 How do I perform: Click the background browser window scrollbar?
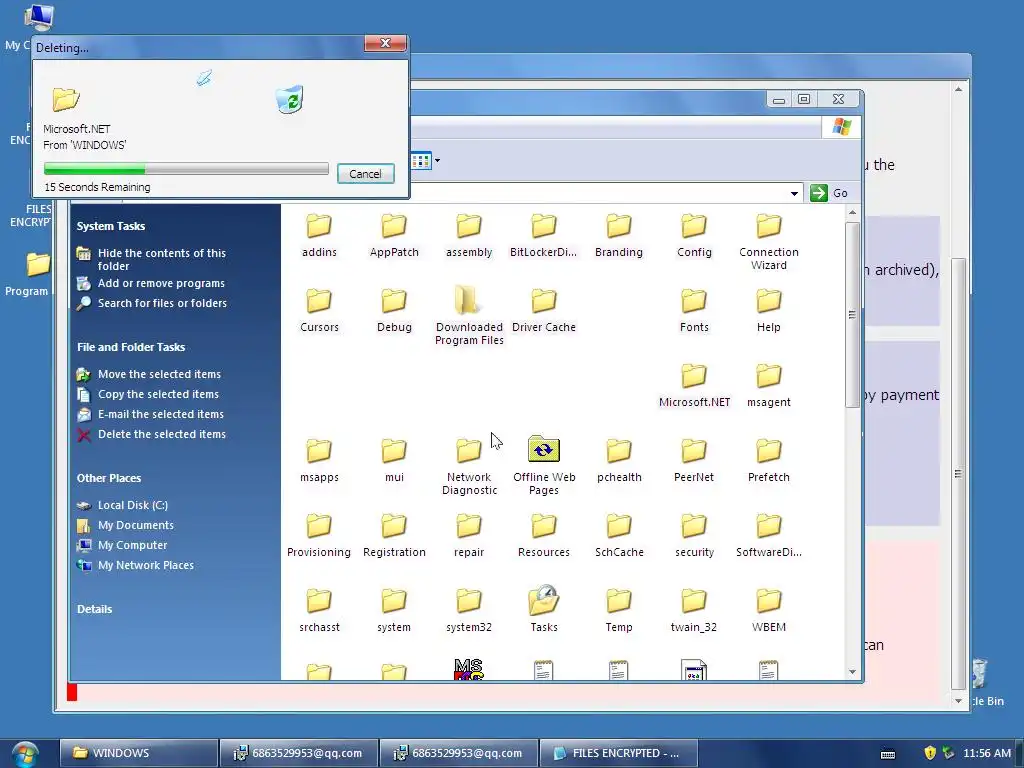pos(958,473)
